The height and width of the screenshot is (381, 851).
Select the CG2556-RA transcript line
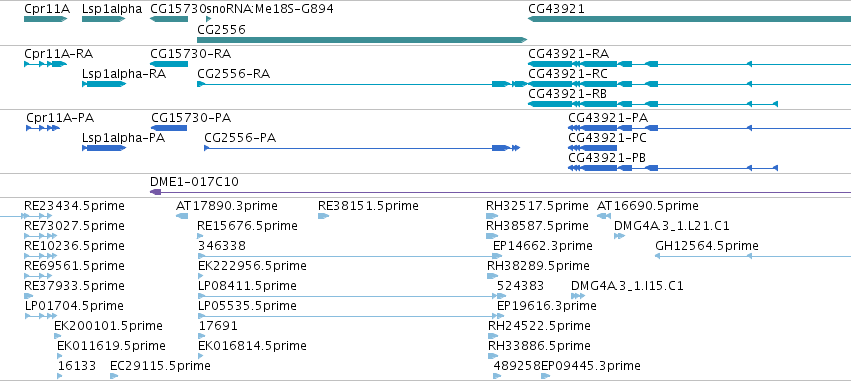pos(362,84)
